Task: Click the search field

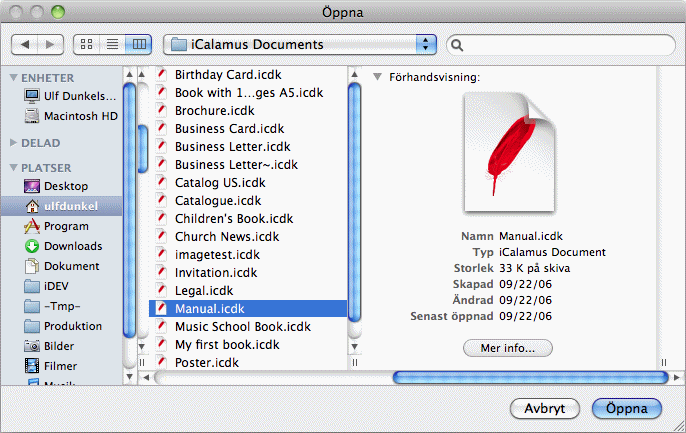Action: (561, 45)
